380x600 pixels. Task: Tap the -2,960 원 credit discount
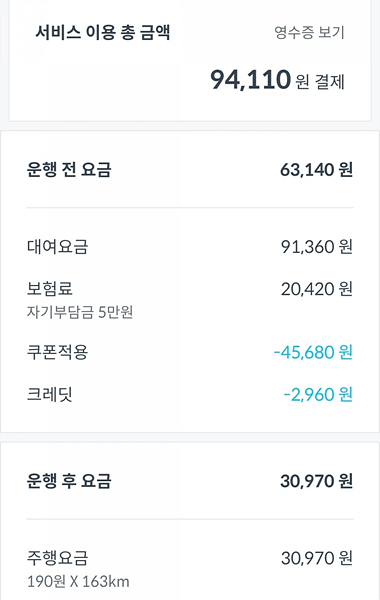pos(318,394)
